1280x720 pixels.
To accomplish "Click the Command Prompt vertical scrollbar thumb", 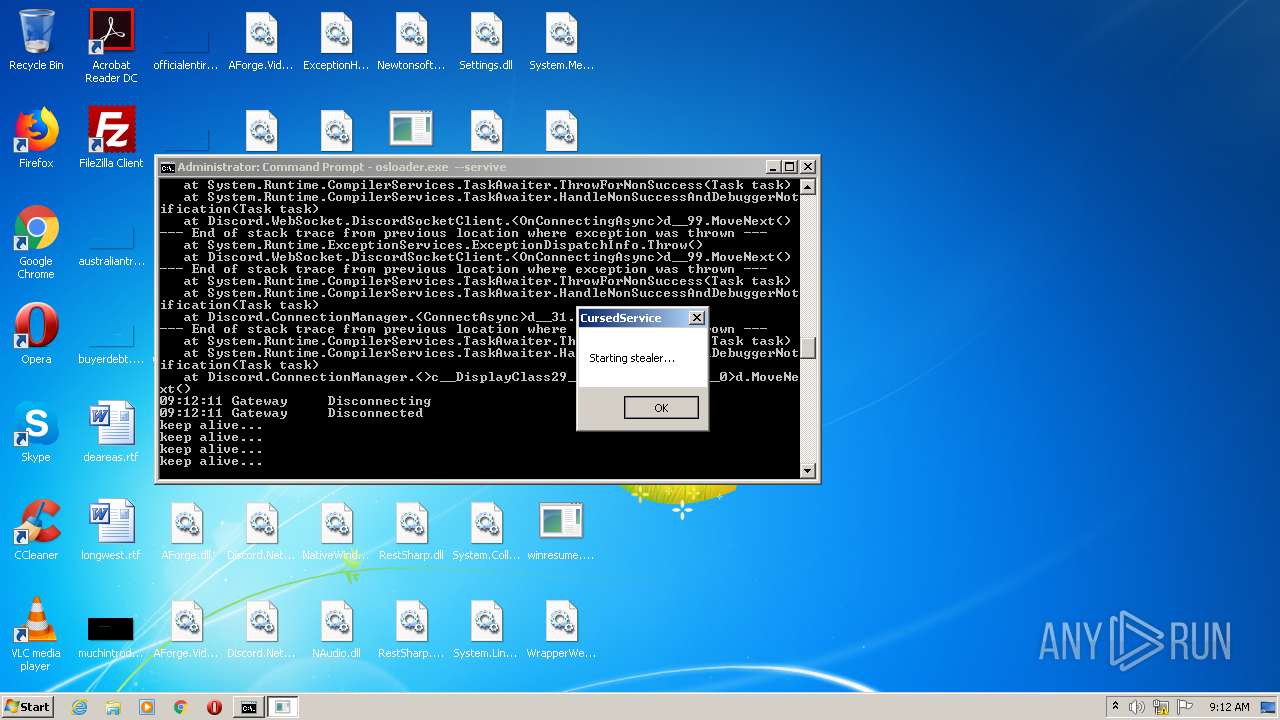I will [x=808, y=347].
